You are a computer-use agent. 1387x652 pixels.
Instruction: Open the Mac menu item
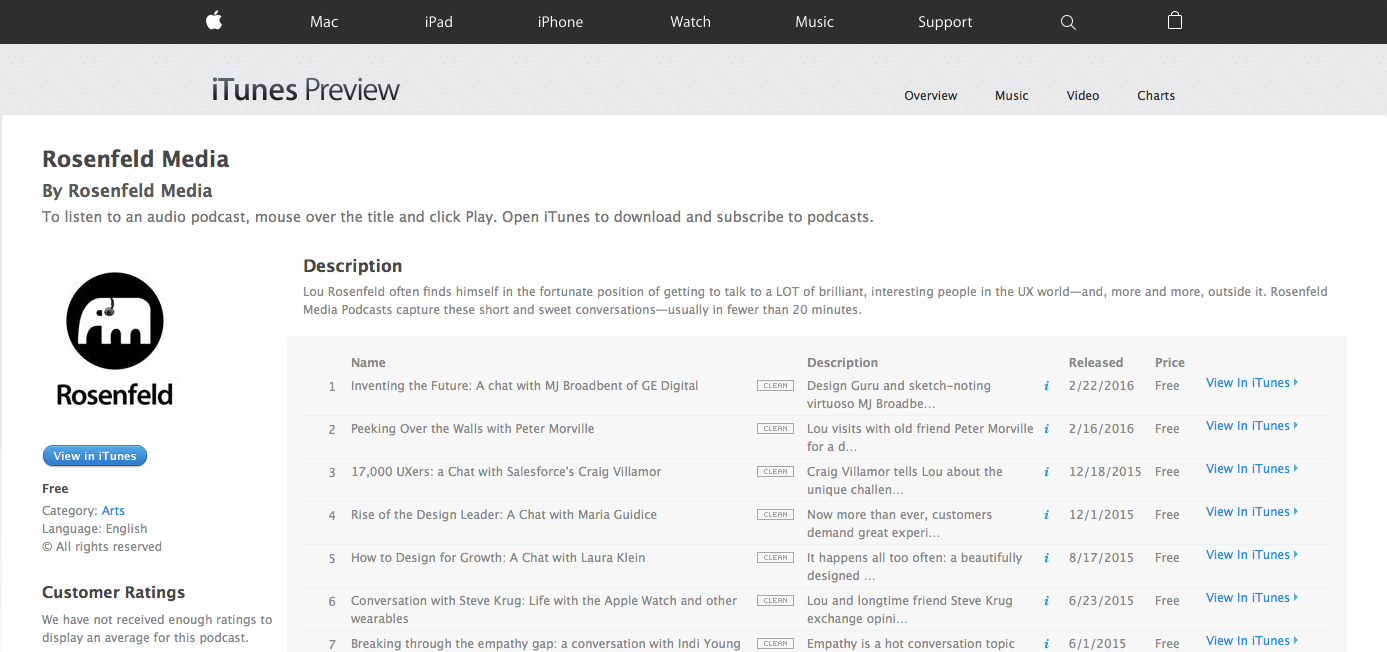coord(323,21)
